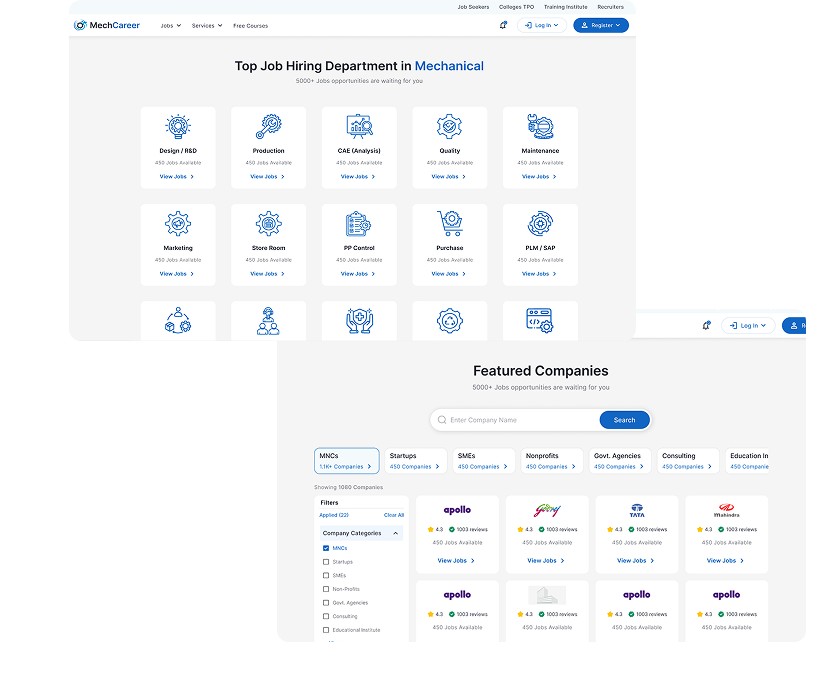
Task: Open the Jobs dropdown menu
Action: pos(171,25)
